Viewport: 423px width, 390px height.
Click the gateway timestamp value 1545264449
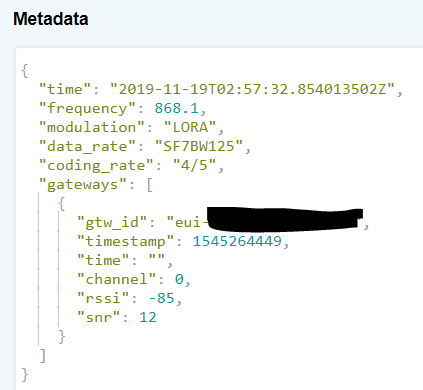[237, 241]
